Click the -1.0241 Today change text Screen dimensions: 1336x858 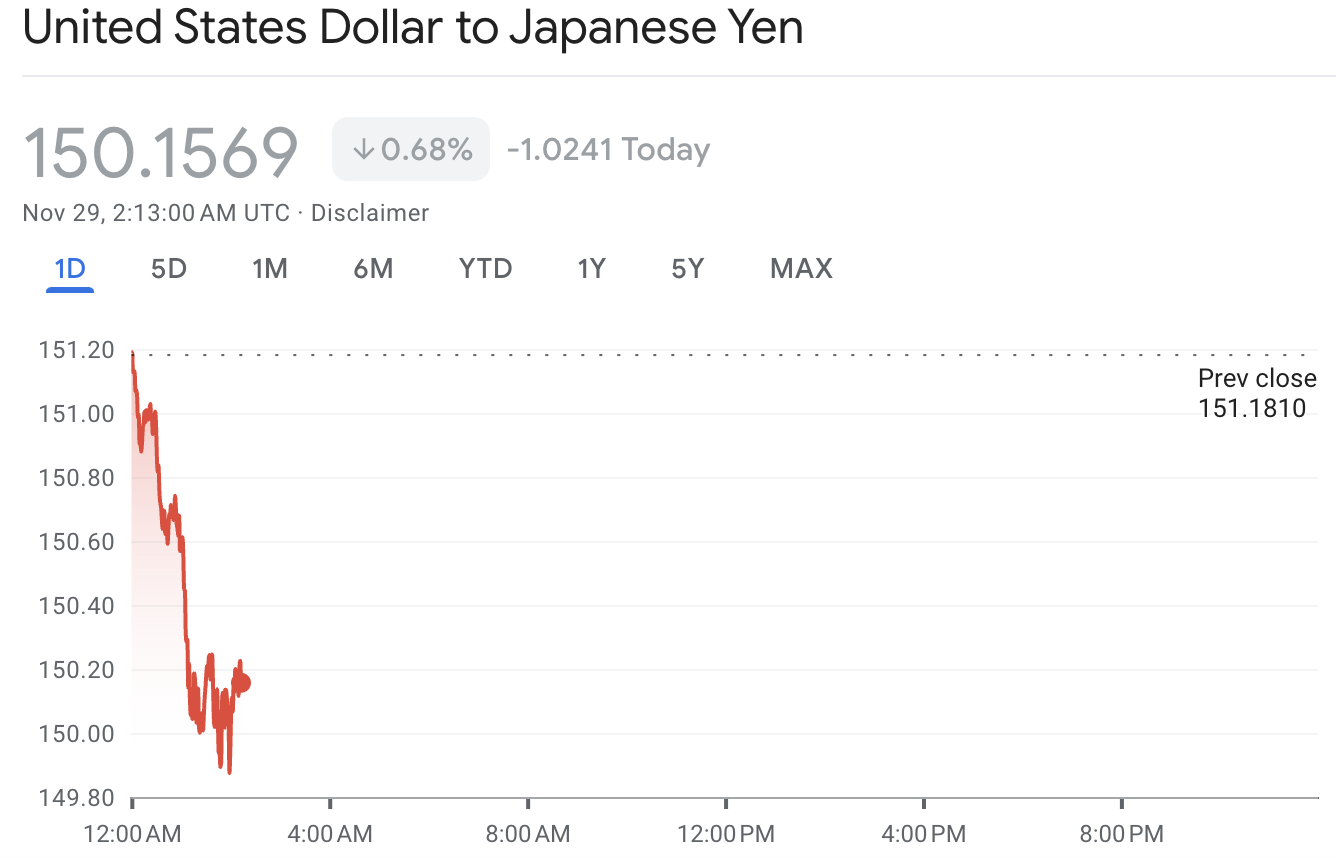pyautogui.click(x=608, y=150)
